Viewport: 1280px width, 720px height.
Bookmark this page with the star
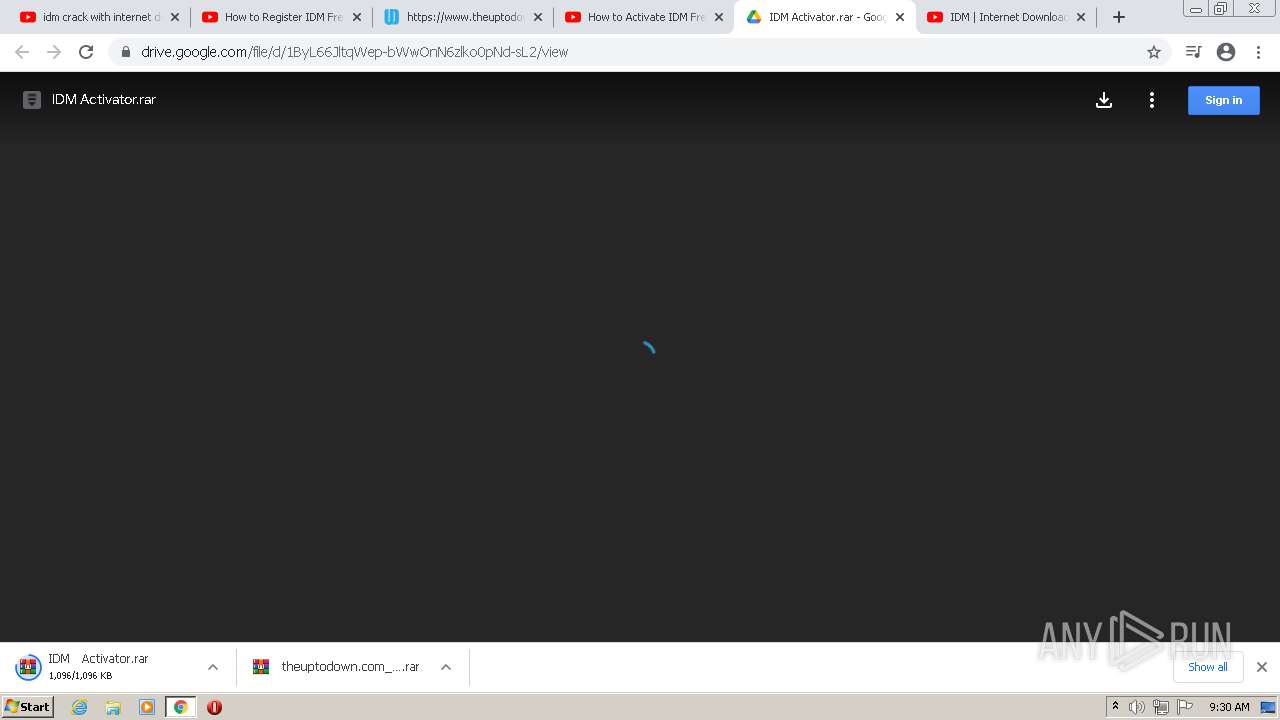tap(1154, 52)
